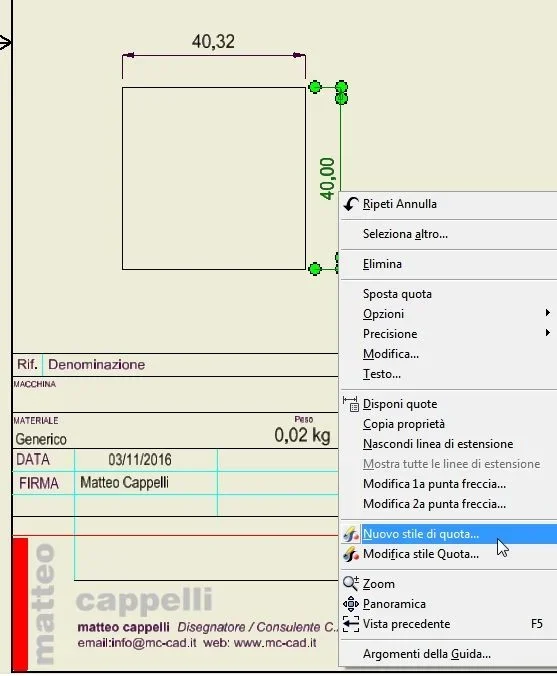This screenshot has height=676, width=557.
Task: Expand the Precisione submenu arrow
Action: 548,332
